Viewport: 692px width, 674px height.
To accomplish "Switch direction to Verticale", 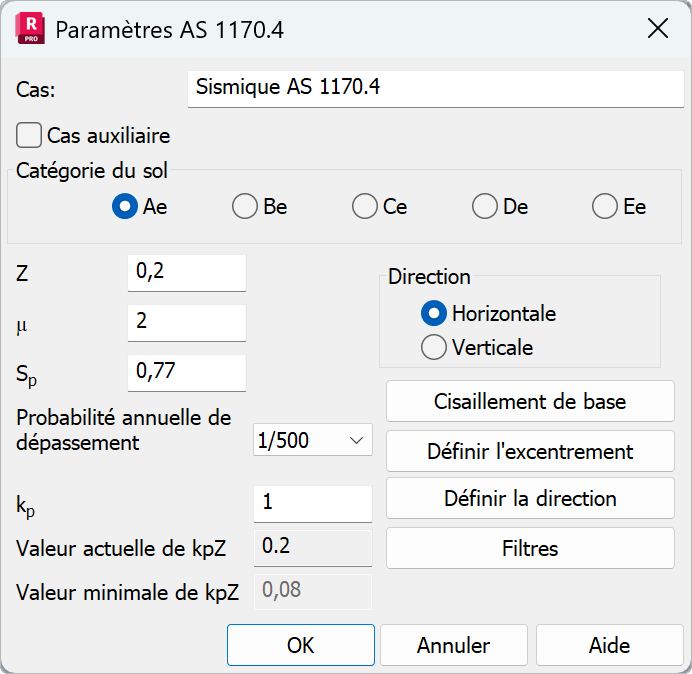I will (x=434, y=347).
